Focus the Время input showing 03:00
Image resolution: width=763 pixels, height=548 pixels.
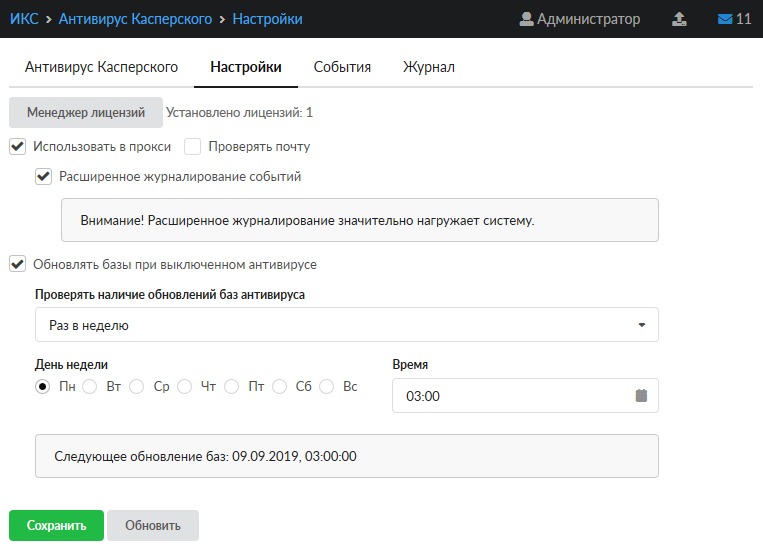tap(510, 395)
